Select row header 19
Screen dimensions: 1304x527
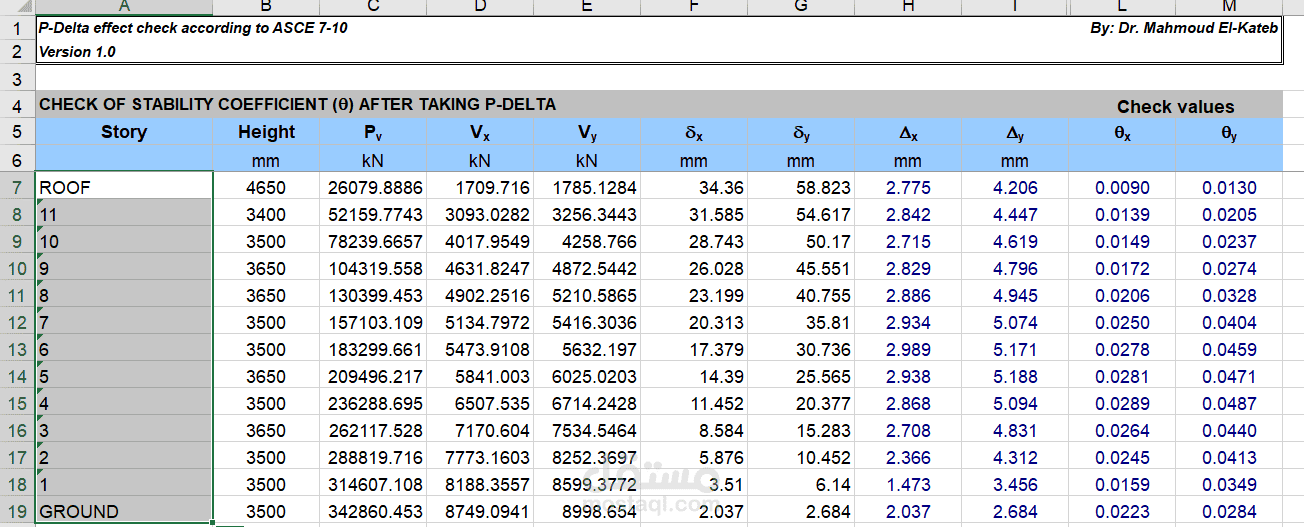pos(17,512)
